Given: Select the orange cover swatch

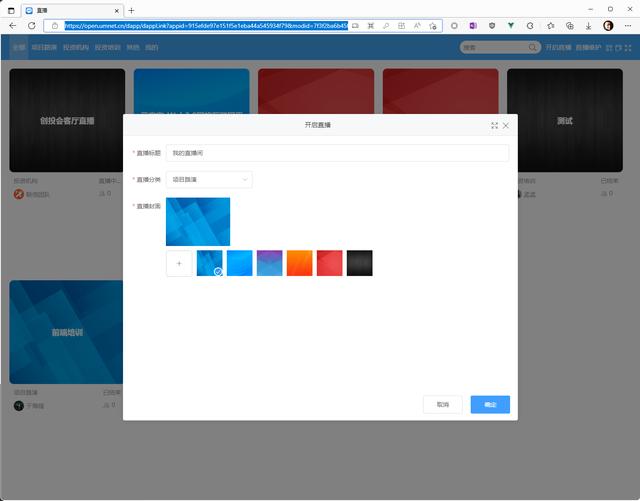Looking at the screenshot, I should 300,263.
